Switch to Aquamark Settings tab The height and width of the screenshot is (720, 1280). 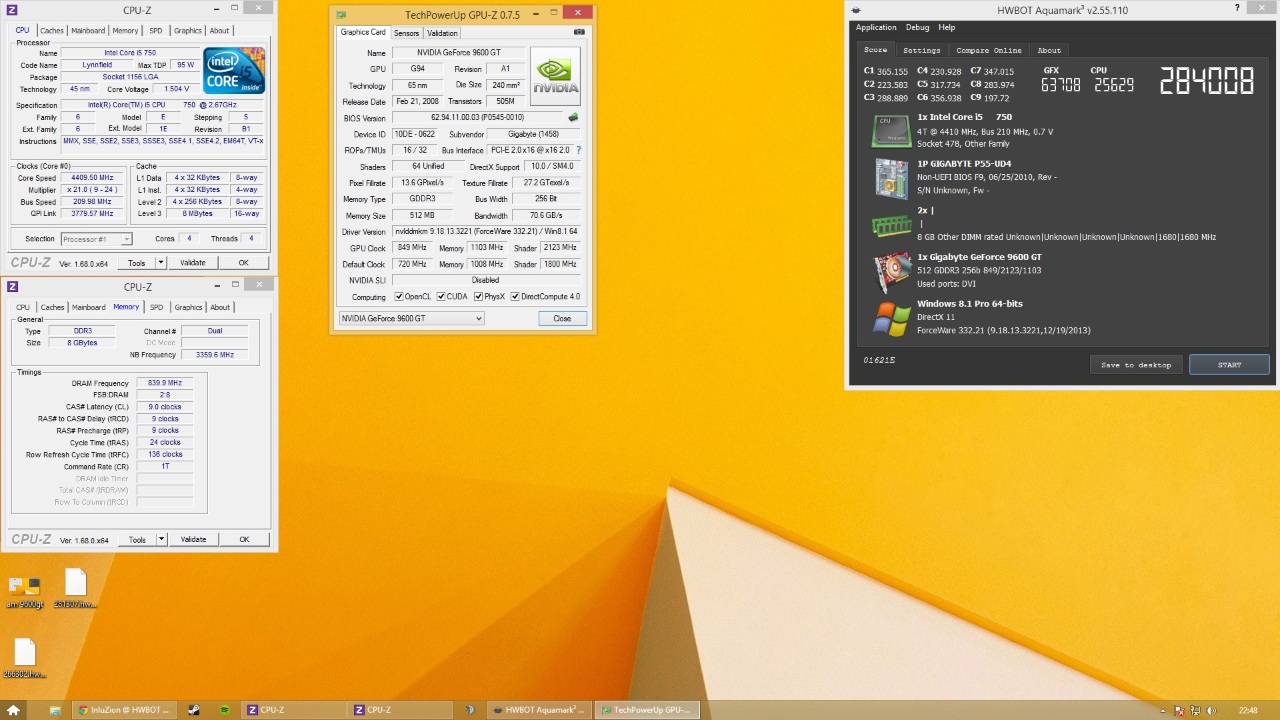click(x=921, y=50)
